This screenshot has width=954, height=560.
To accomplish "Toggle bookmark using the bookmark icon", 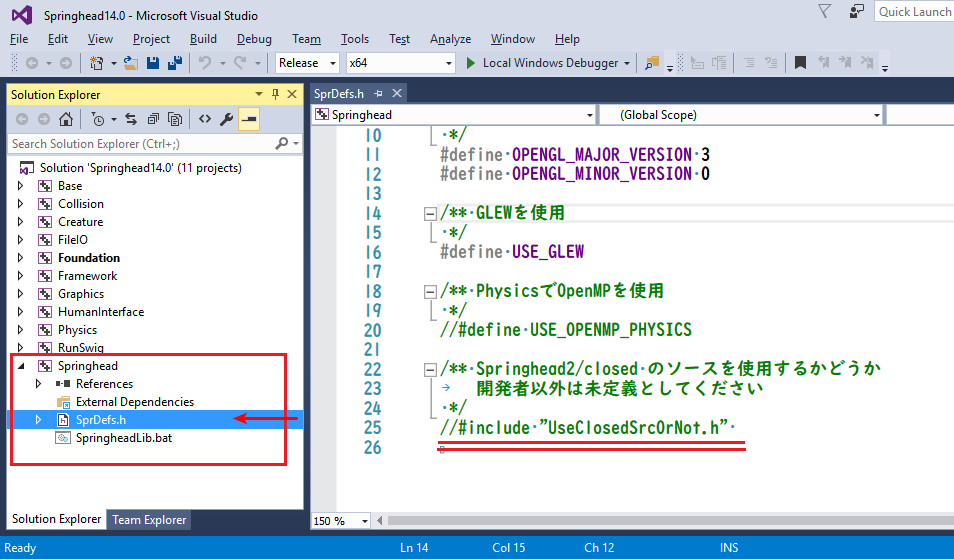I will 800,63.
